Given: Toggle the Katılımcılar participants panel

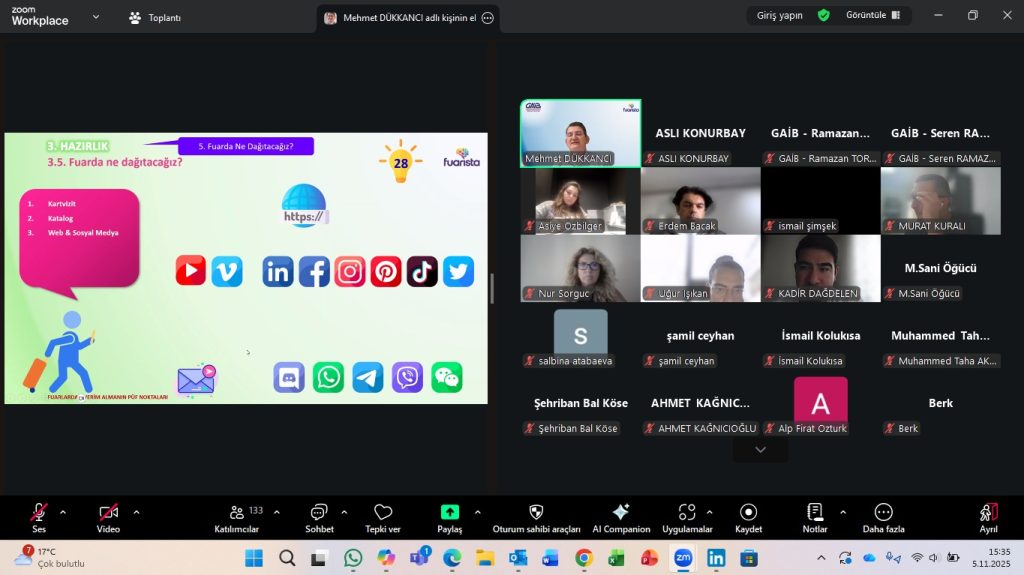Looking at the screenshot, I should pyautogui.click(x=238, y=513).
